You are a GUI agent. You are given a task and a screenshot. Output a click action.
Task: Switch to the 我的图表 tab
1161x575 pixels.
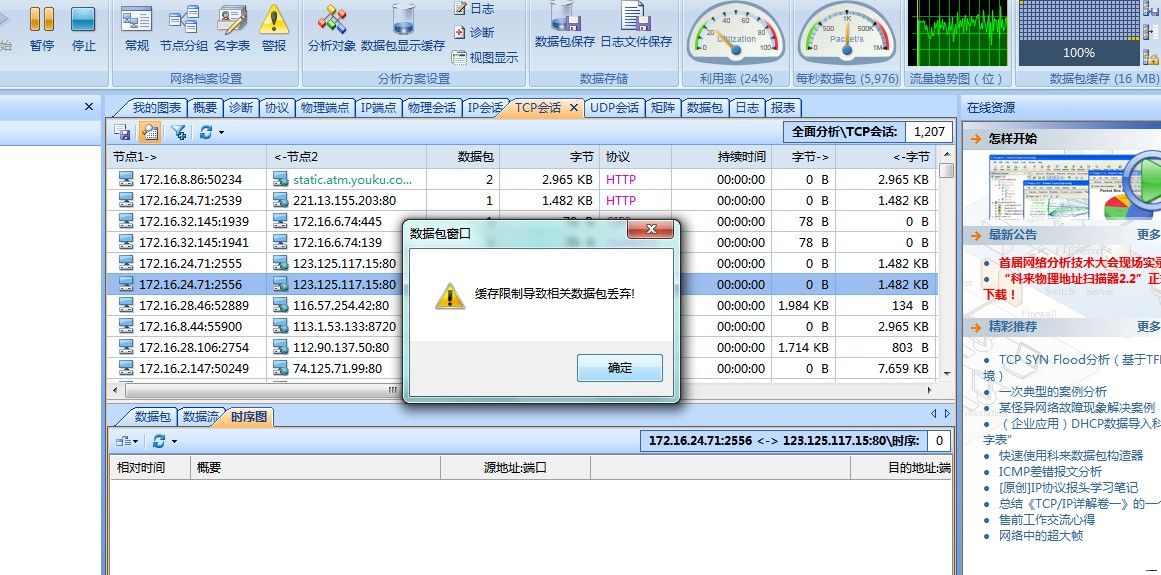coord(156,107)
